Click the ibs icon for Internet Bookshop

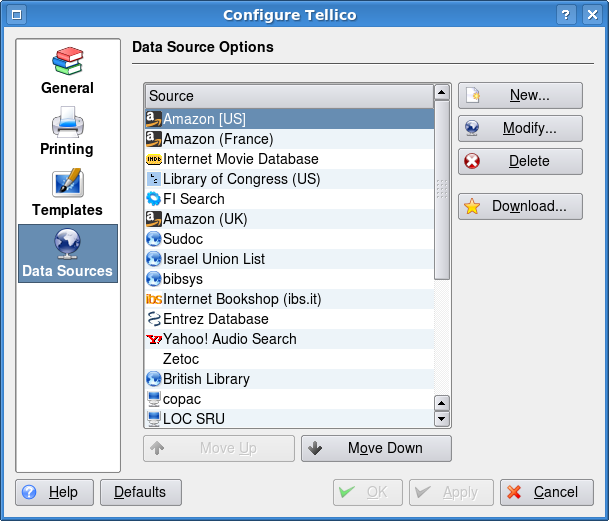pyautogui.click(x=154, y=299)
